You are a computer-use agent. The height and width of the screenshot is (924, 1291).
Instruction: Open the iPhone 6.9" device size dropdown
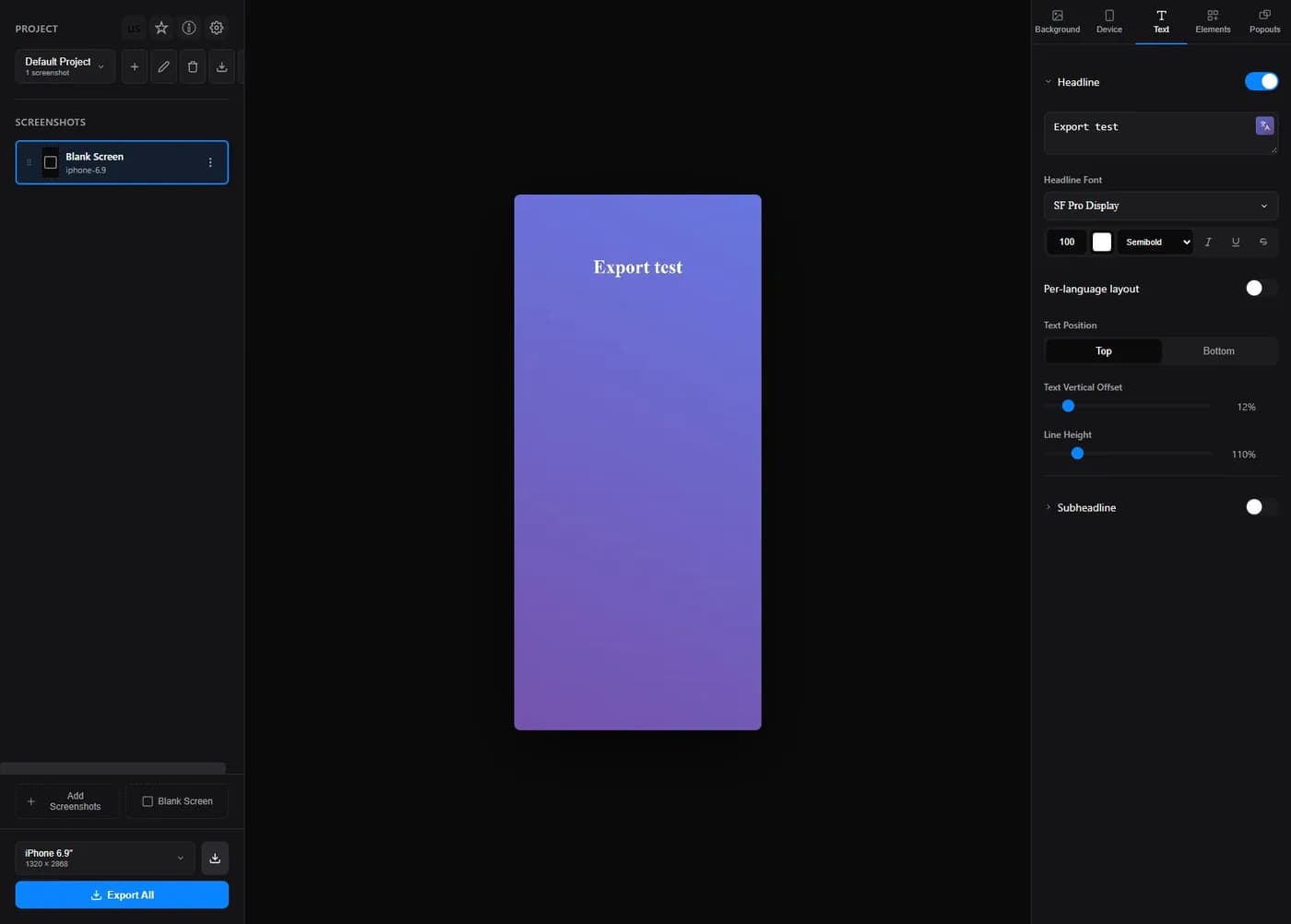[x=105, y=858]
